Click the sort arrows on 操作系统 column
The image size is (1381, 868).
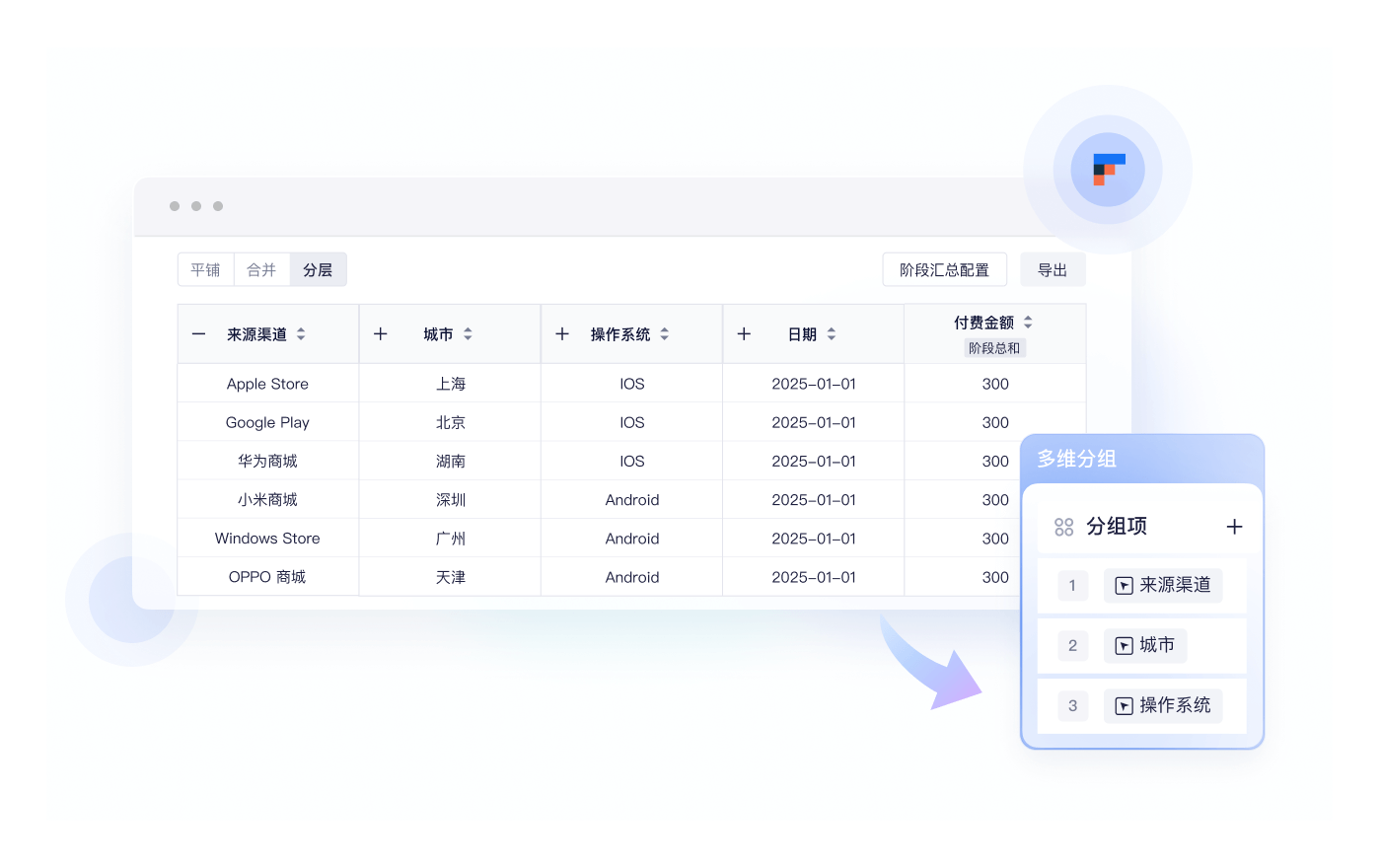(664, 334)
